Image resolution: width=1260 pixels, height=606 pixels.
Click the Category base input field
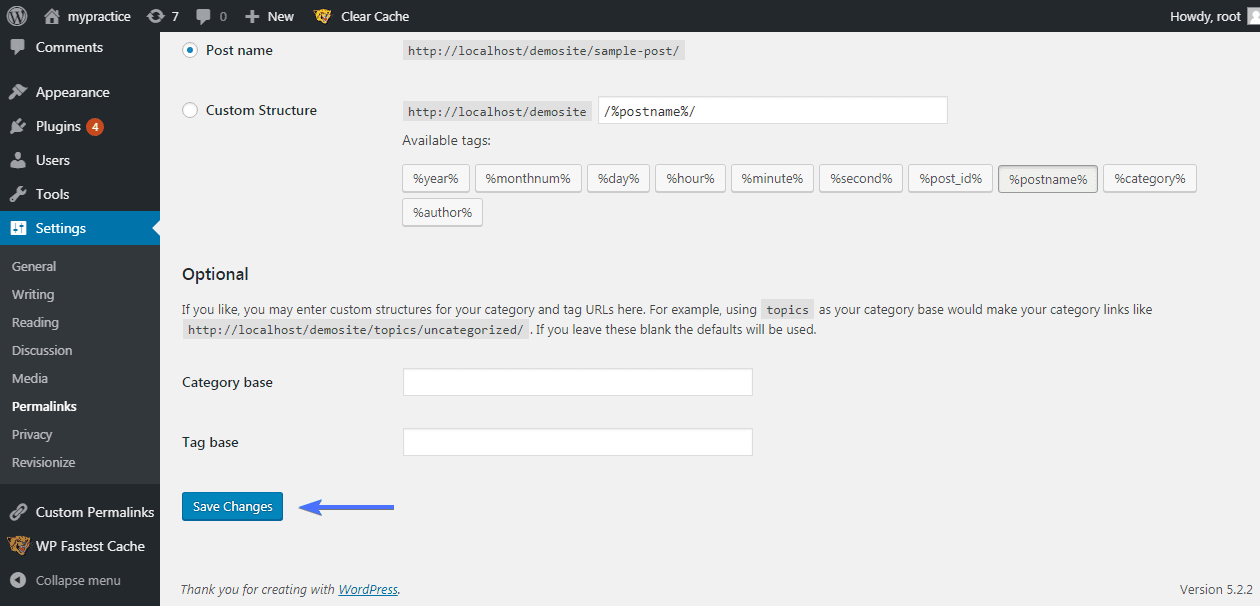click(577, 382)
